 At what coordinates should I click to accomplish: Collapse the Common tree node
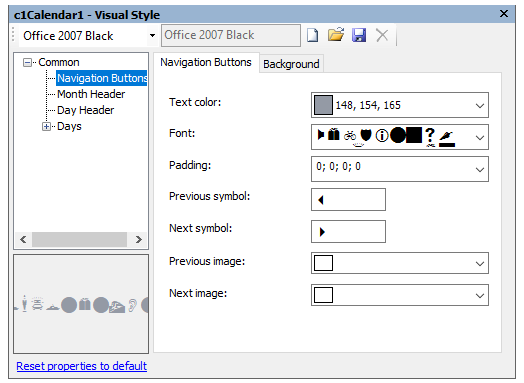[x=27, y=62]
